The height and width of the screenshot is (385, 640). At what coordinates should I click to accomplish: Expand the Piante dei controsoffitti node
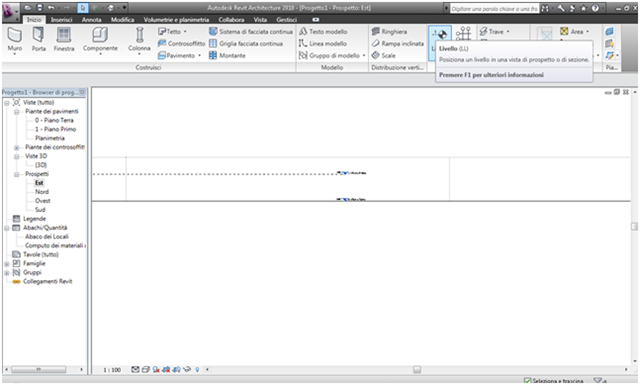click(17, 147)
